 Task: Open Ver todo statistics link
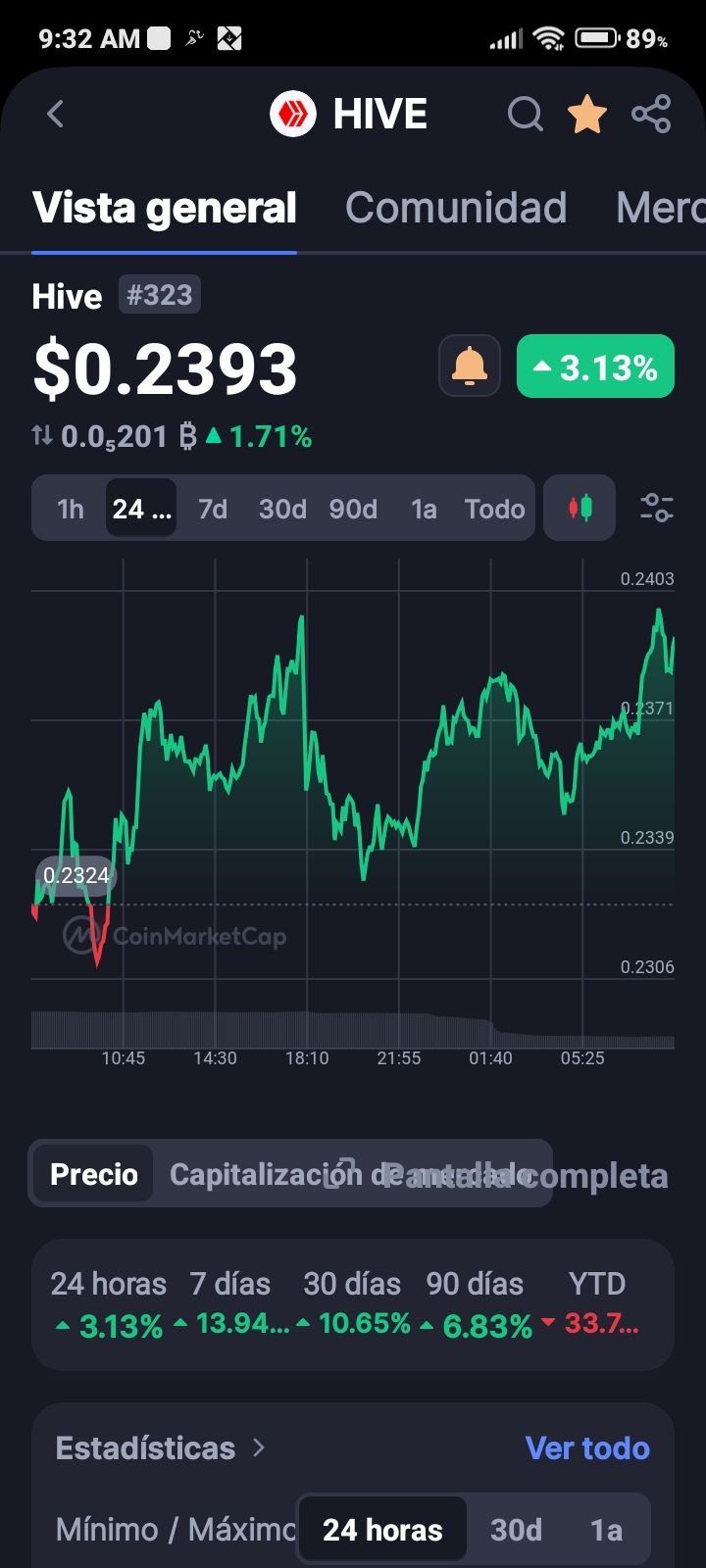pyautogui.click(x=587, y=1447)
